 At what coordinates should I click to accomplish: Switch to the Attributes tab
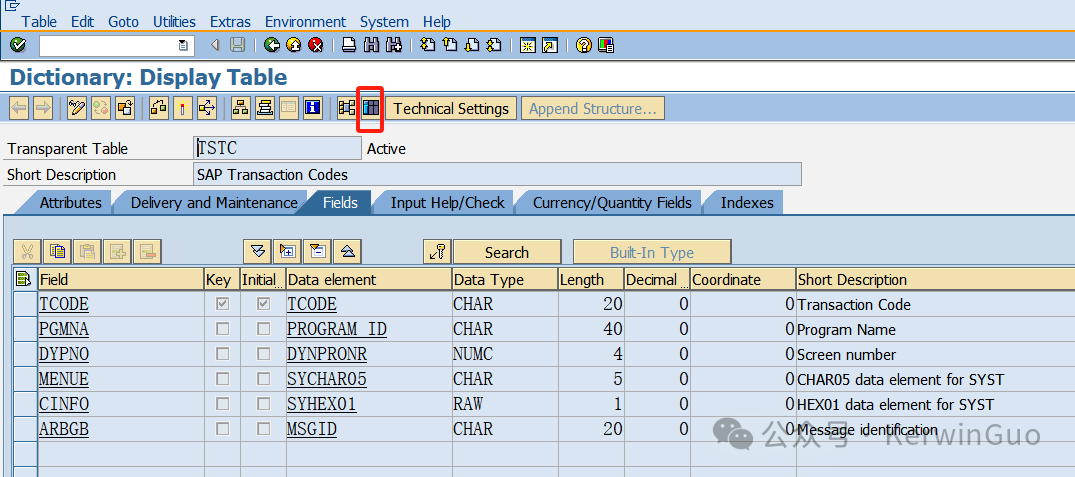[x=71, y=203]
